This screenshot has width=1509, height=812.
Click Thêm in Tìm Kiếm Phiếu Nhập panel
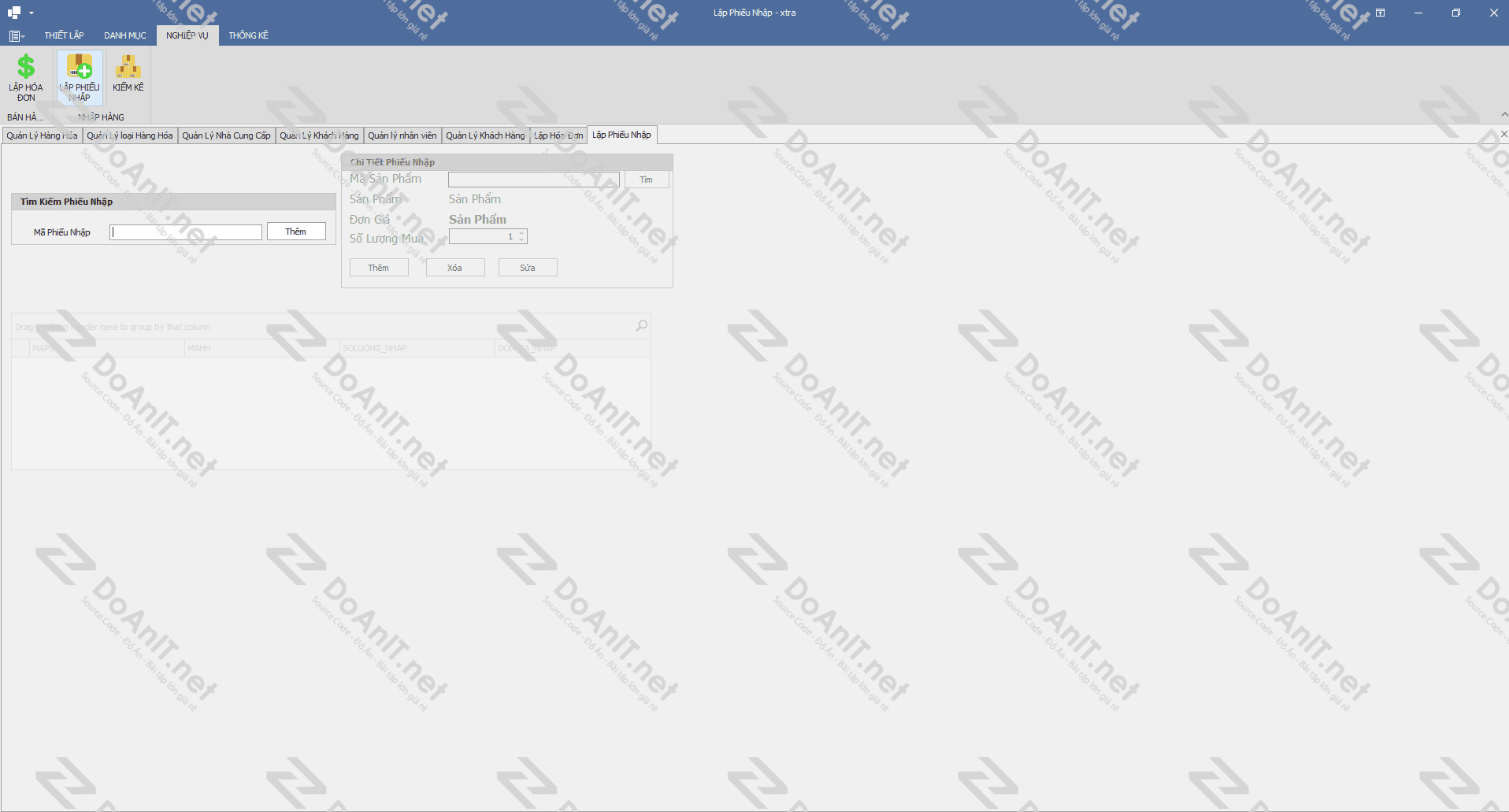click(x=296, y=232)
